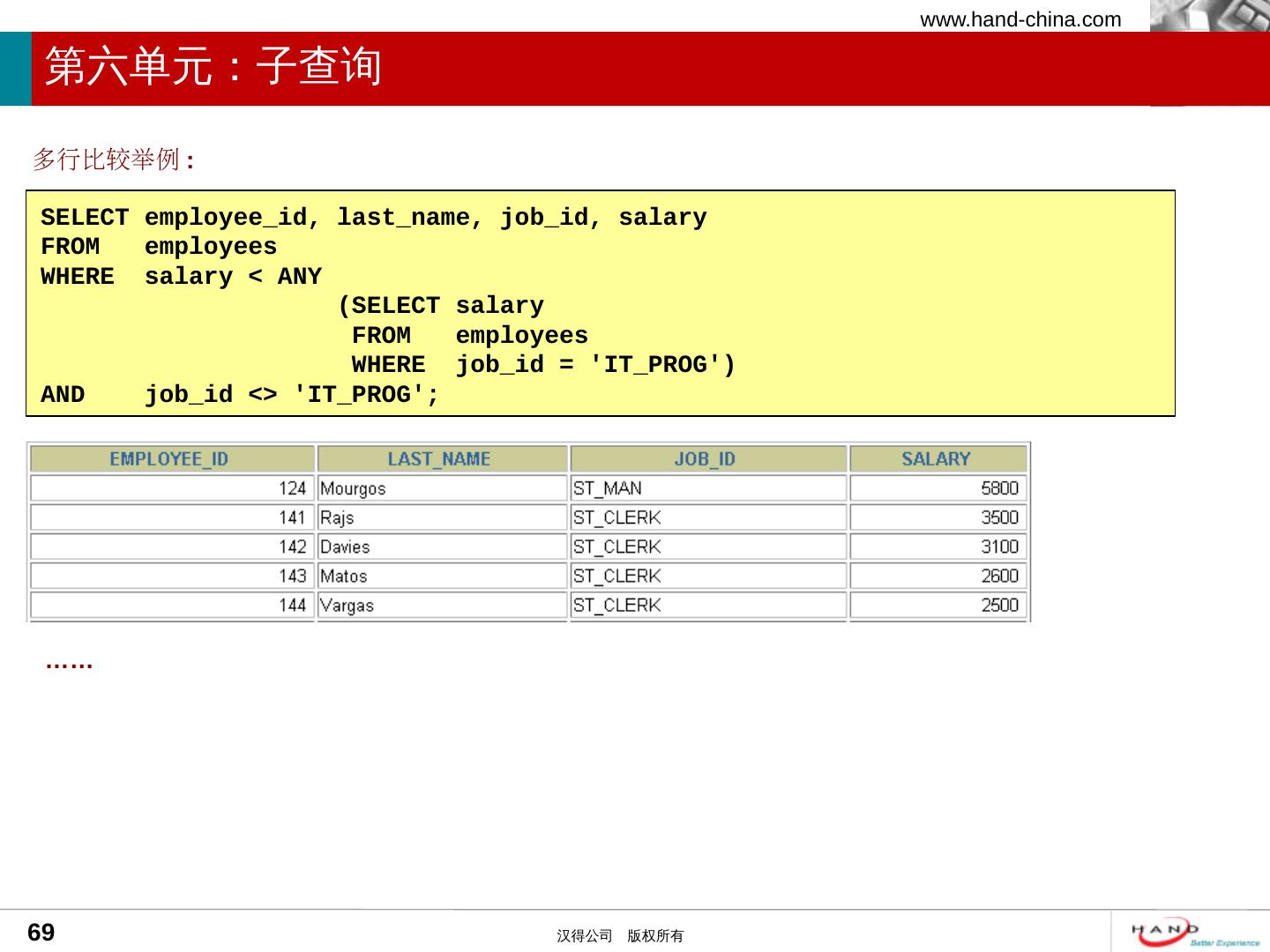Select the SALARY column header
The width and height of the screenshot is (1270, 952).
936,459
